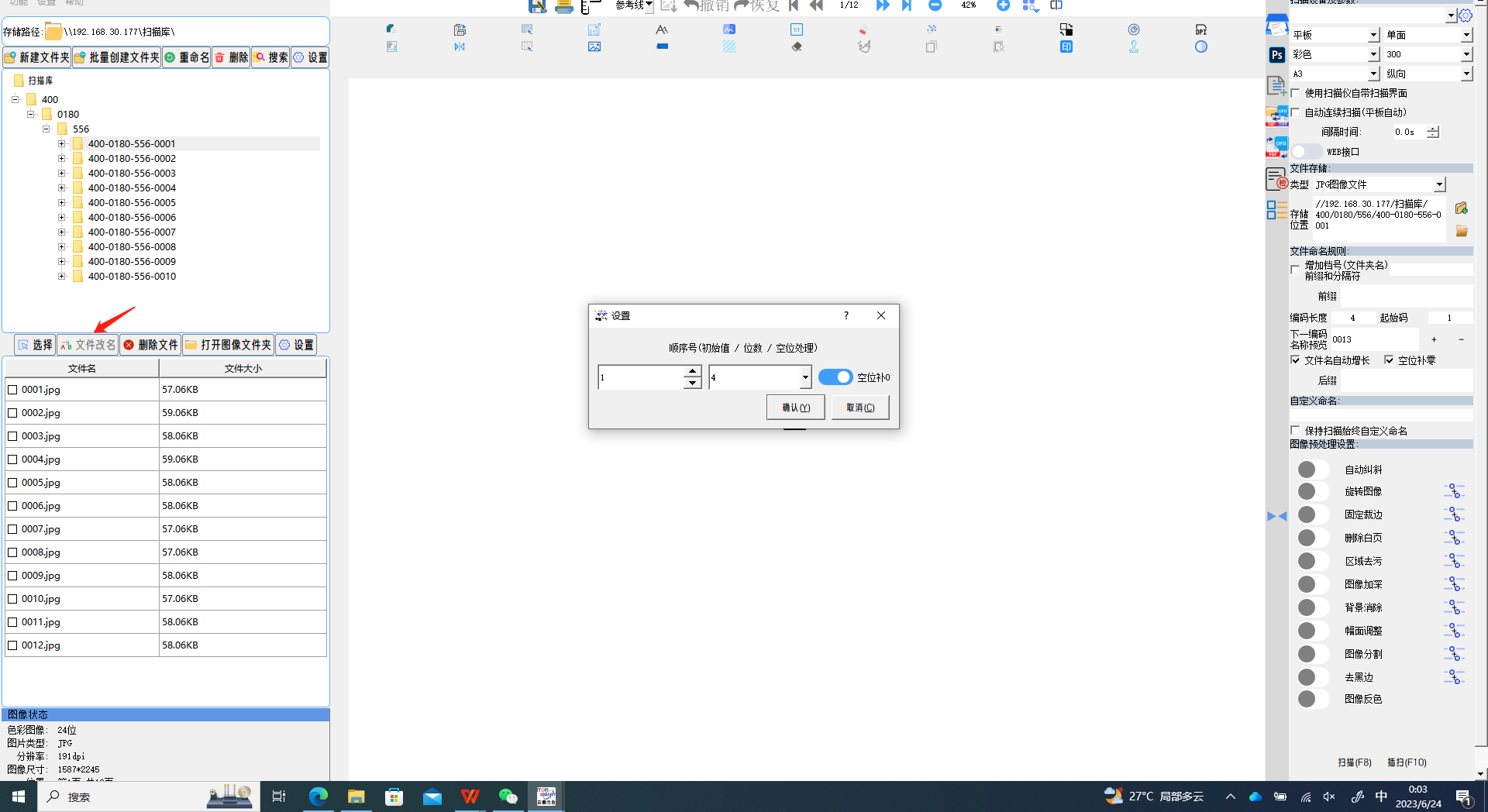Click the DPI tool icon in toolbar

[x=1200, y=30]
